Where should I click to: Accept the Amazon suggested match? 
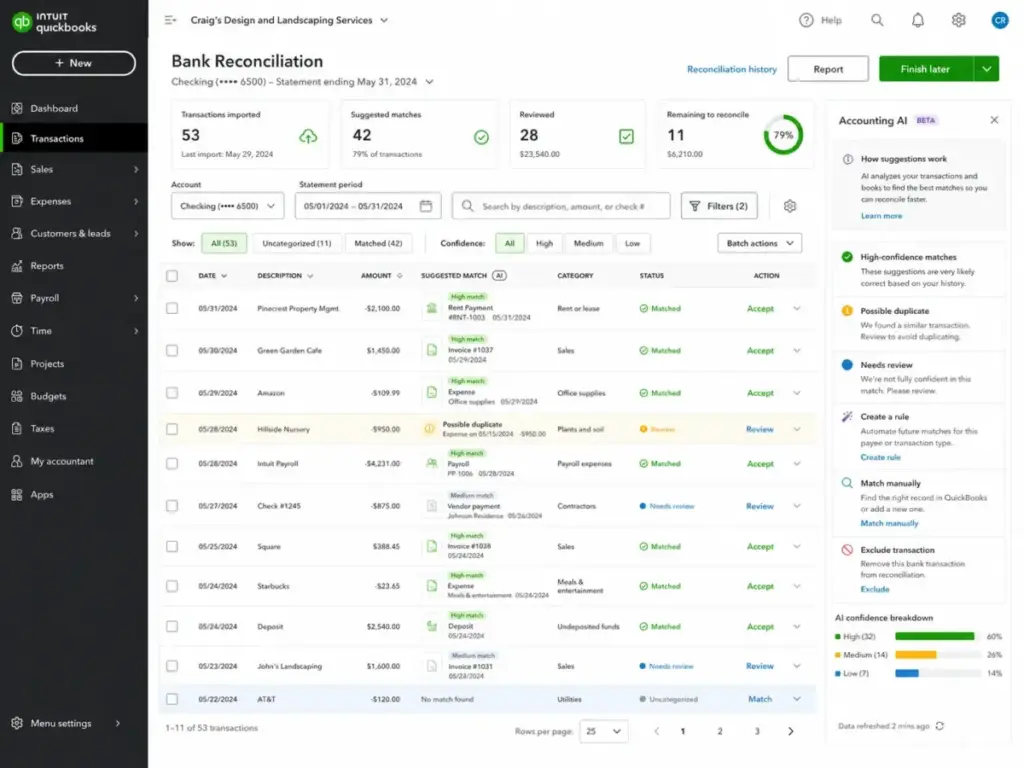point(760,393)
